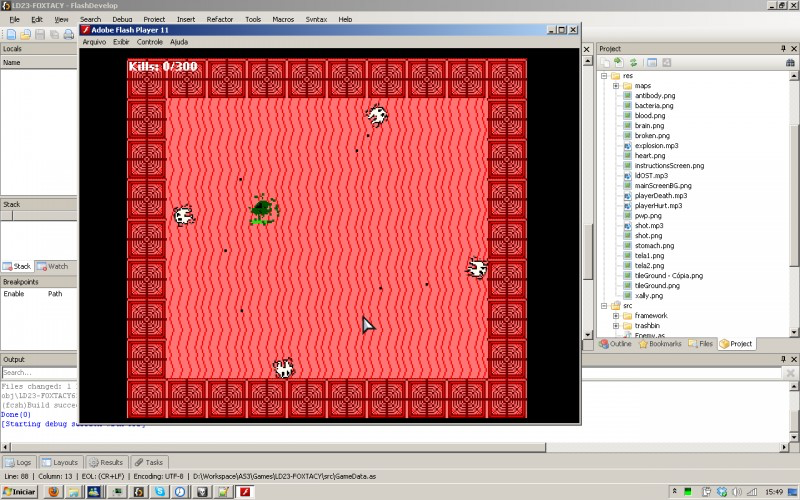The image size is (800, 500).
Task: Click the Print toolbar icon
Action: click(x=68, y=35)
